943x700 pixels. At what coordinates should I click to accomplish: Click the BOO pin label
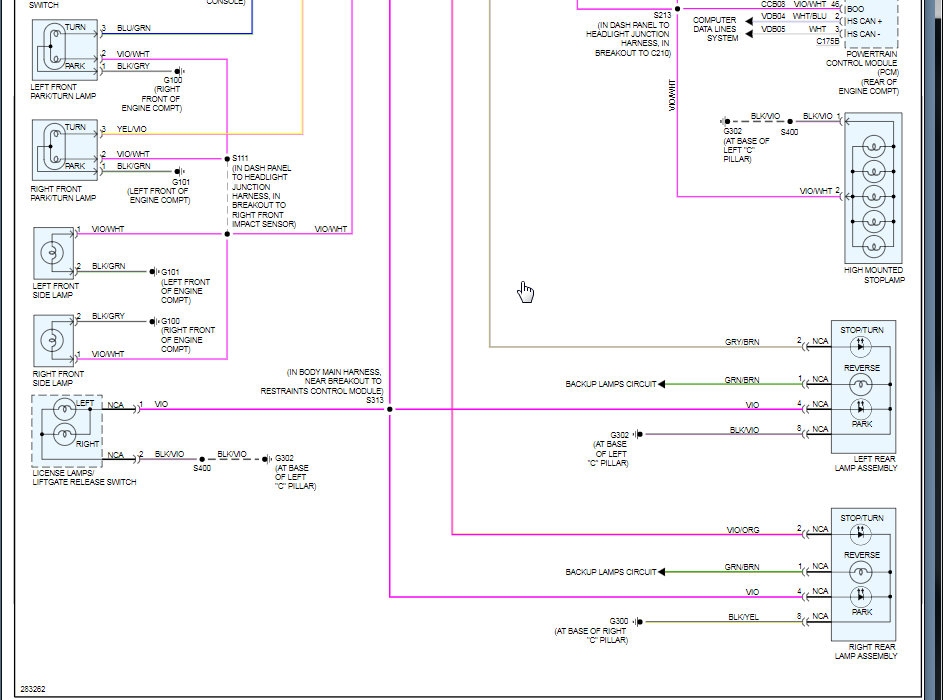pyautogui.click(x=856, y=9)
